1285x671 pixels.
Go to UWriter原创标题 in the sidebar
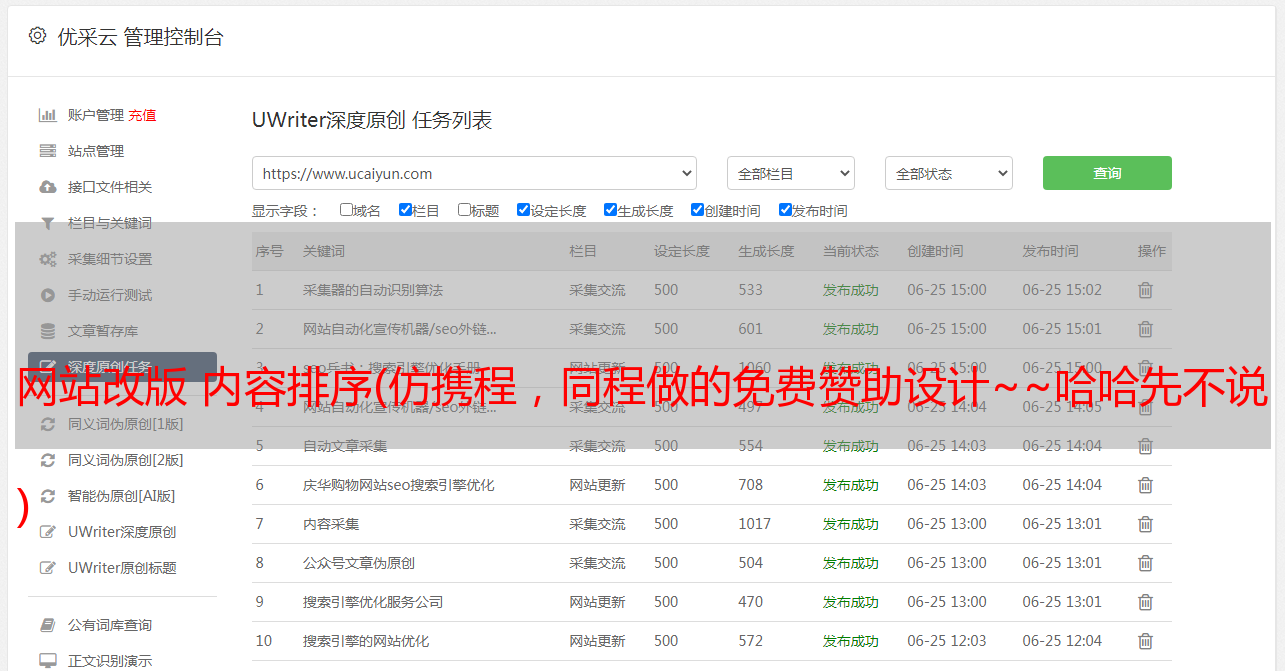pyautogui.click(x=122, y=568)
